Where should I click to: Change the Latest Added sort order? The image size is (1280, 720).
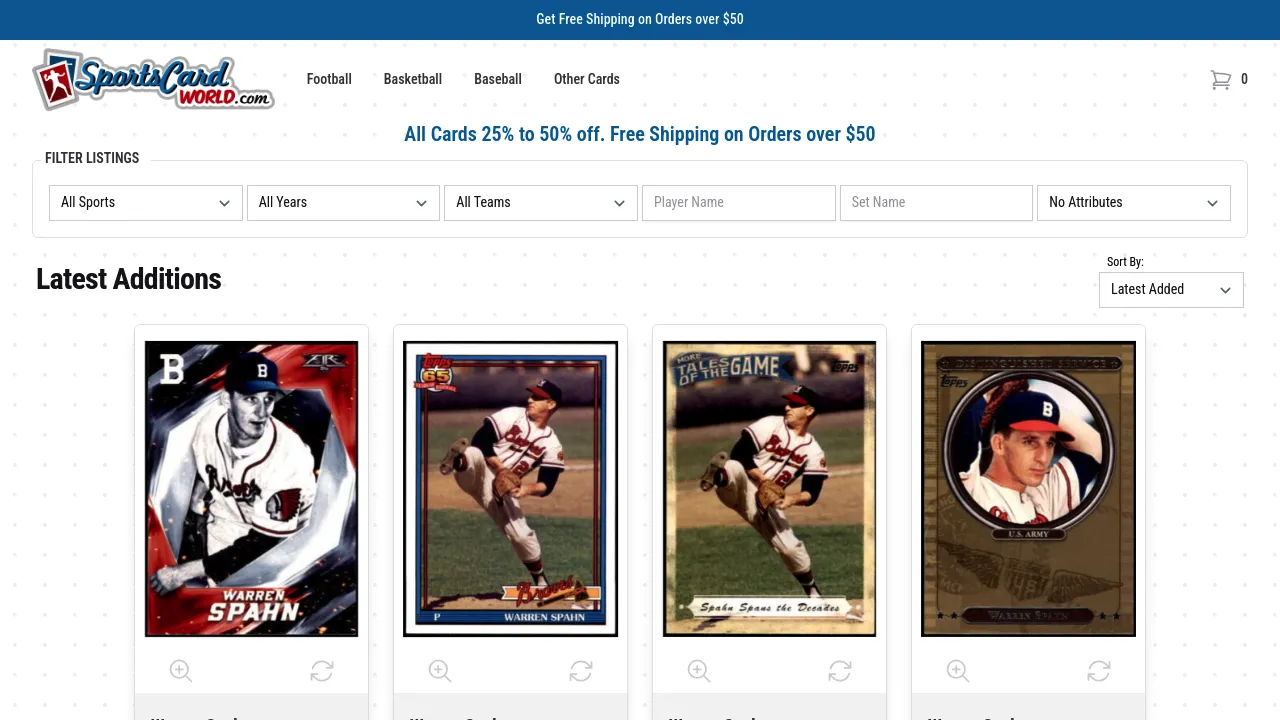click(x=1171, y=289)
